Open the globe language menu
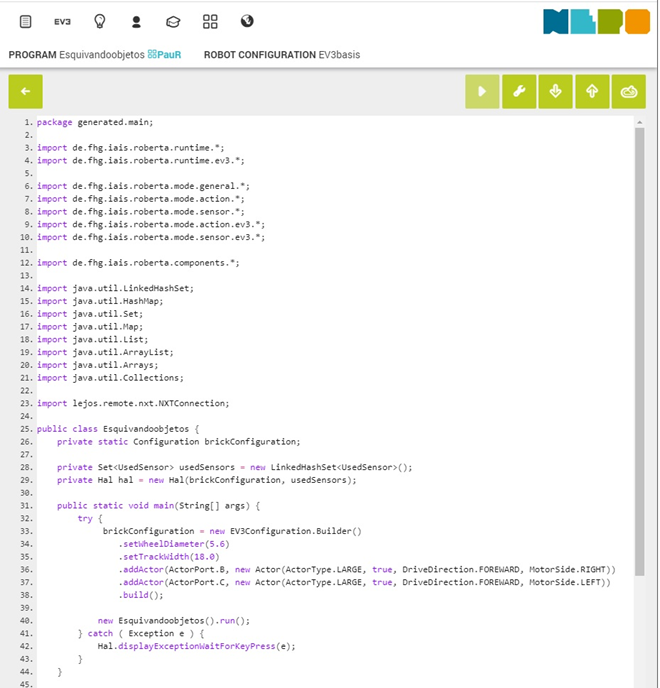660x688 pixels. [x=247, y=21]
